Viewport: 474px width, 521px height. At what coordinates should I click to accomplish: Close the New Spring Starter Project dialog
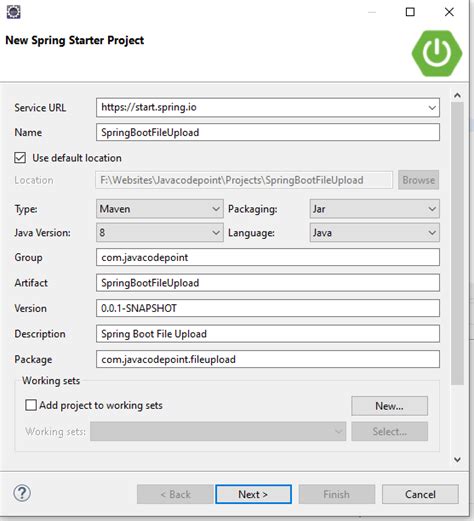[449, 12]
